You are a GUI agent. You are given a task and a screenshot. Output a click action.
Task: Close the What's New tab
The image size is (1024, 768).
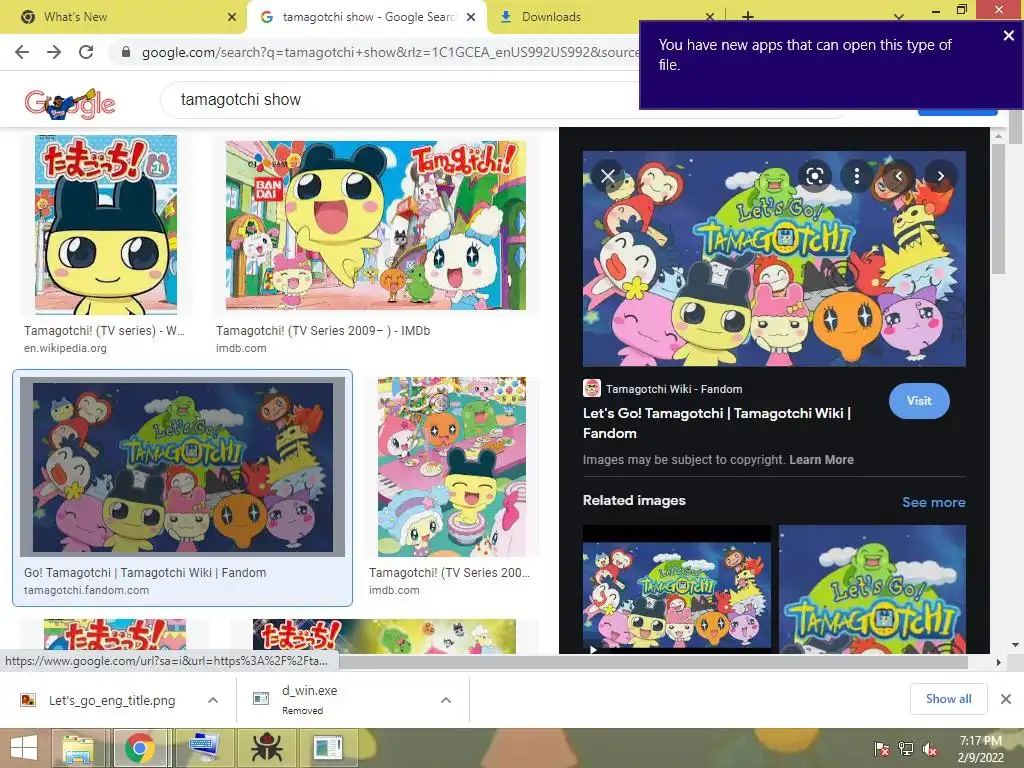click(x=232, y=18)
